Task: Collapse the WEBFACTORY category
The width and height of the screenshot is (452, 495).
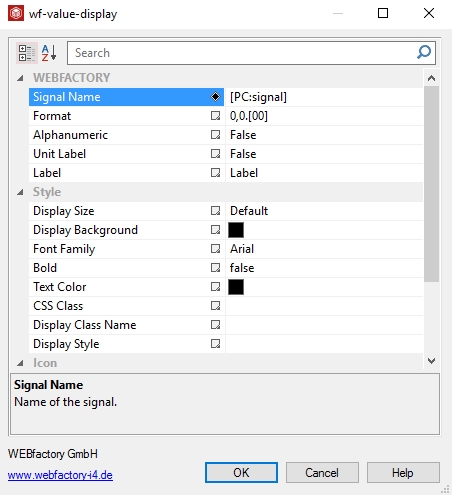Action: pyautogui.click(x=20, y=78)
